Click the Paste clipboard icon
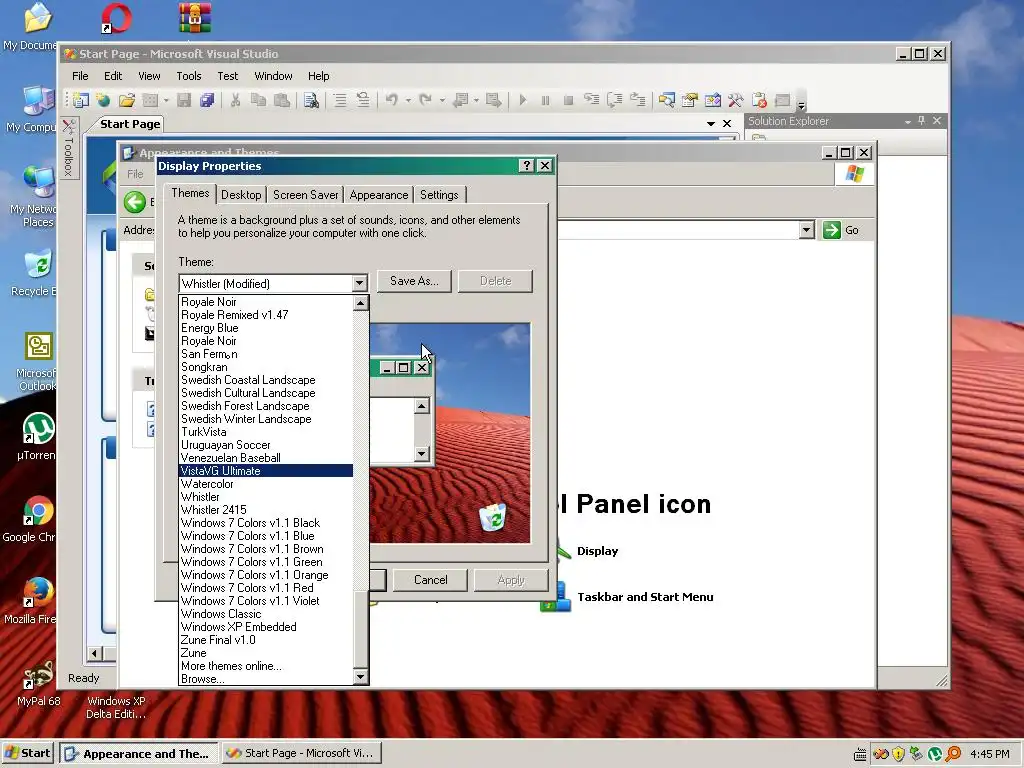 [281, 100]
